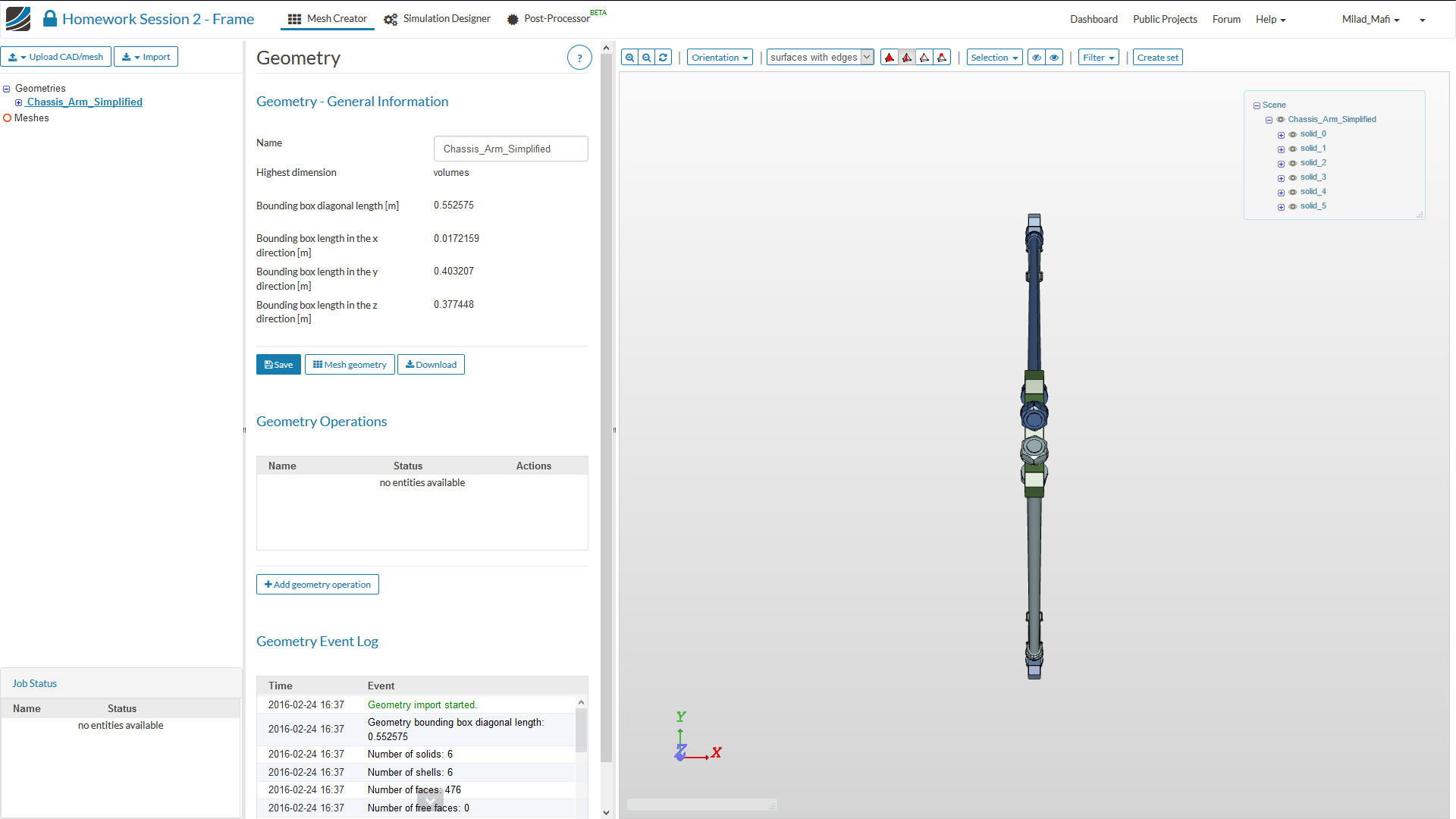Click the zoom out viewer icon
Image resolution: width=1456 pixels, height=819 pixels.
pyautogui.click(x=646, y=58)
